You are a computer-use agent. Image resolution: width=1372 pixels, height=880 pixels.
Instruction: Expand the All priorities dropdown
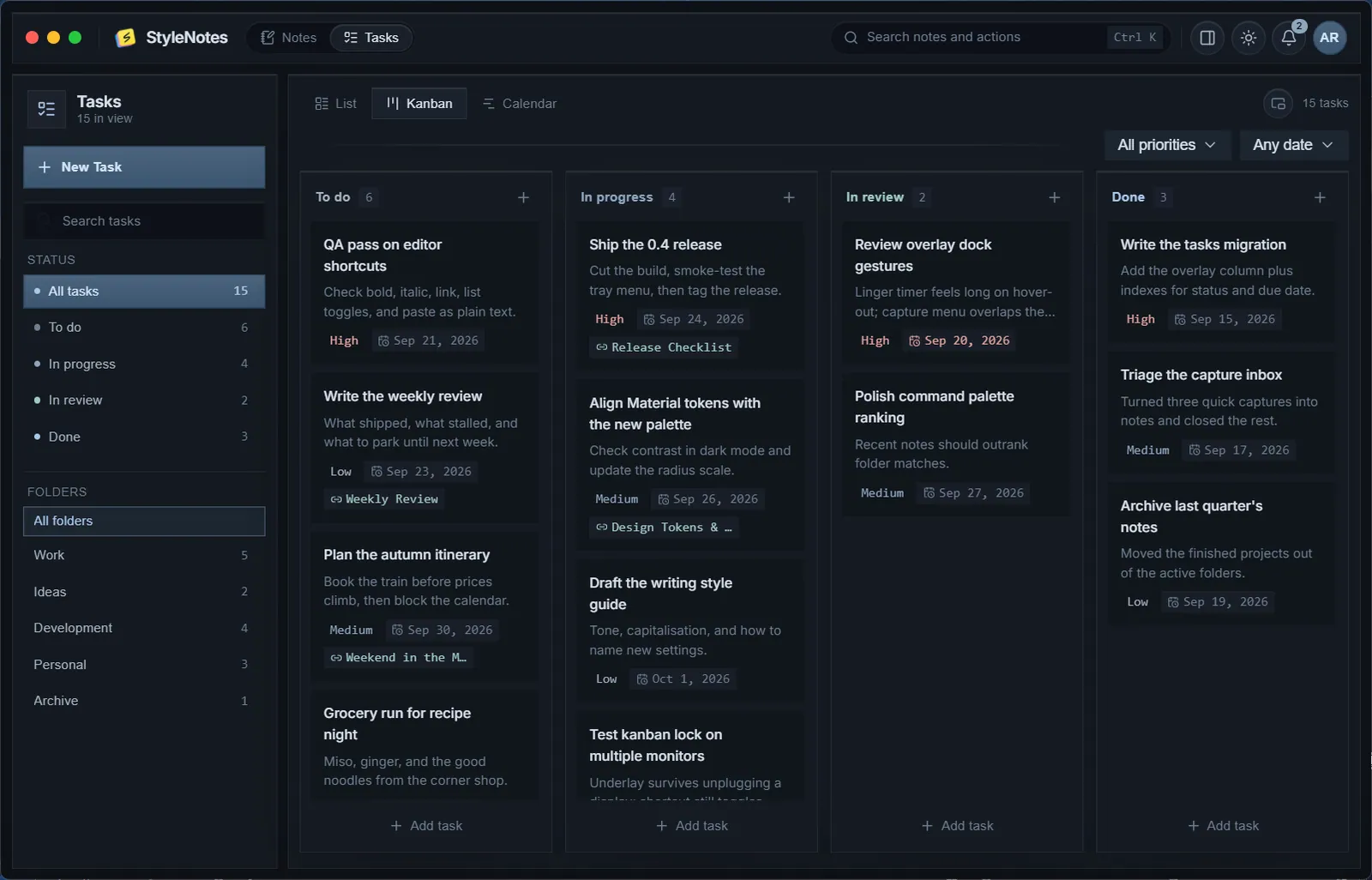(x=1167, y=145)
